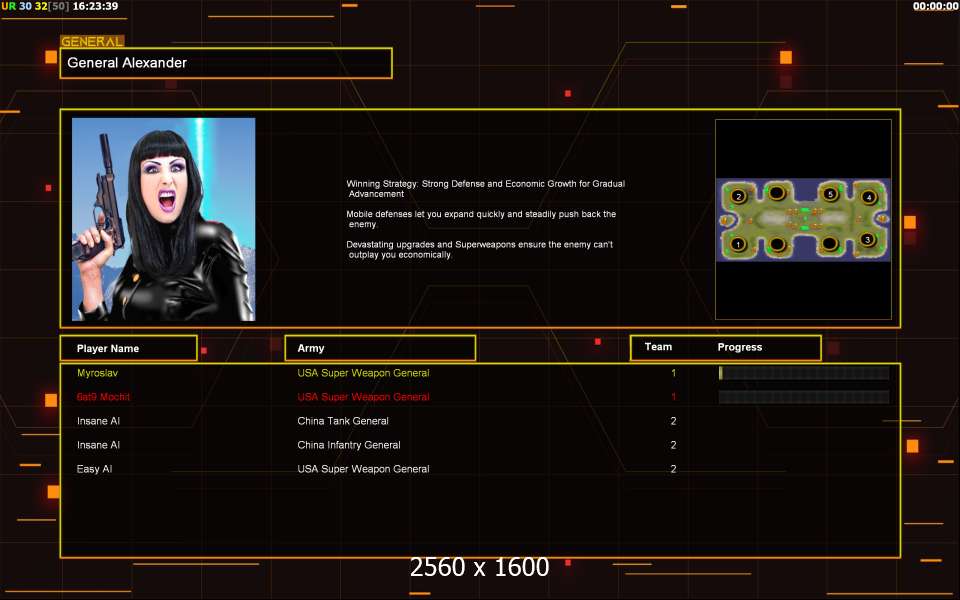The width and height of the screenshot is (960, 600).
Task: Pick the empty start slot beside position 3
Action: (x=830, y=244)
